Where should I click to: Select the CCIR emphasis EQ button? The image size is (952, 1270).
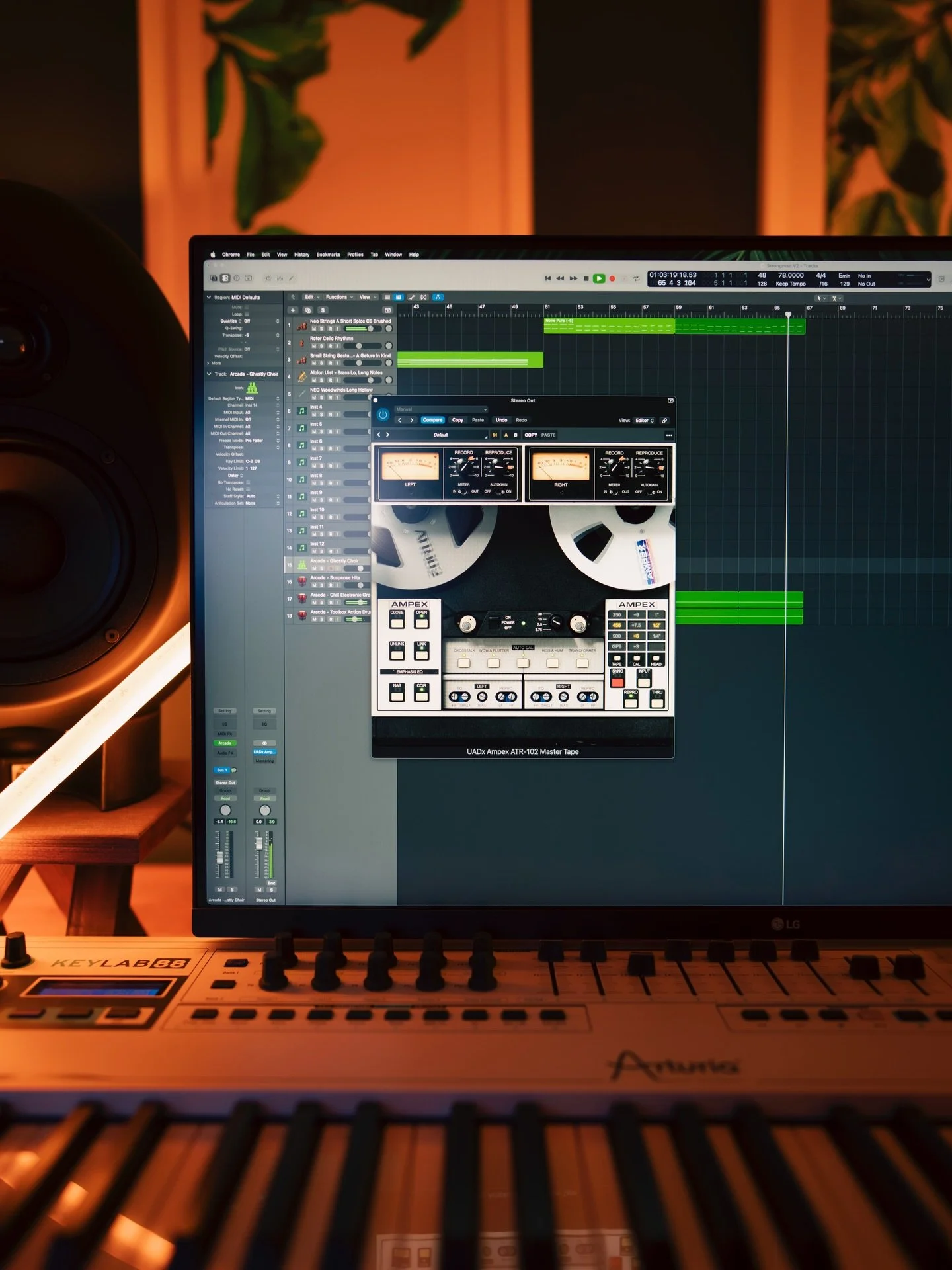422,693
